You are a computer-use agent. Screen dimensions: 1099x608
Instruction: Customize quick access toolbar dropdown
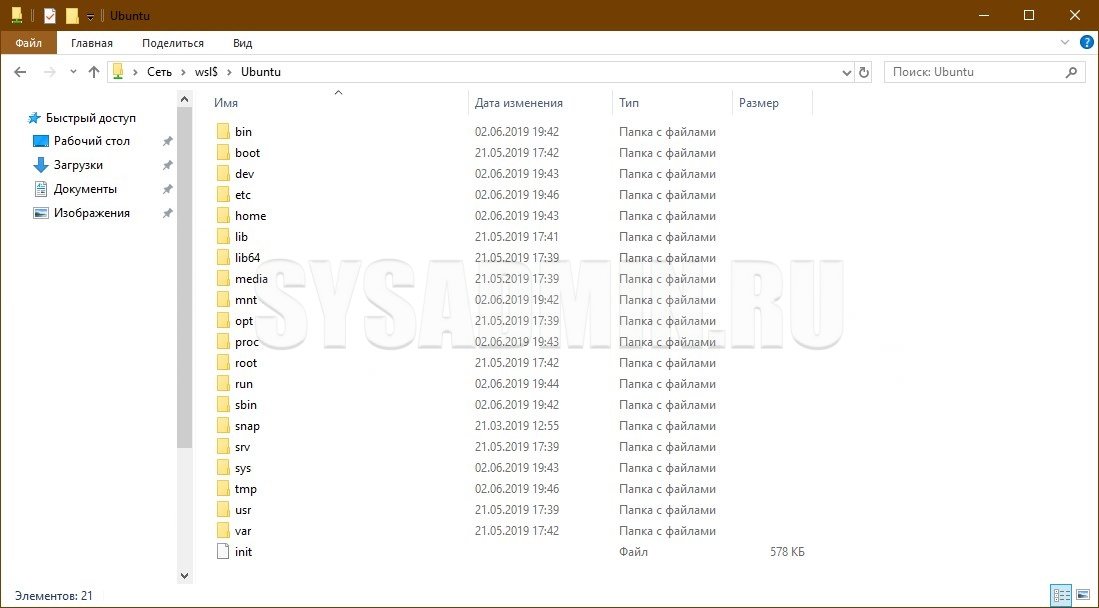click(90, 17)
